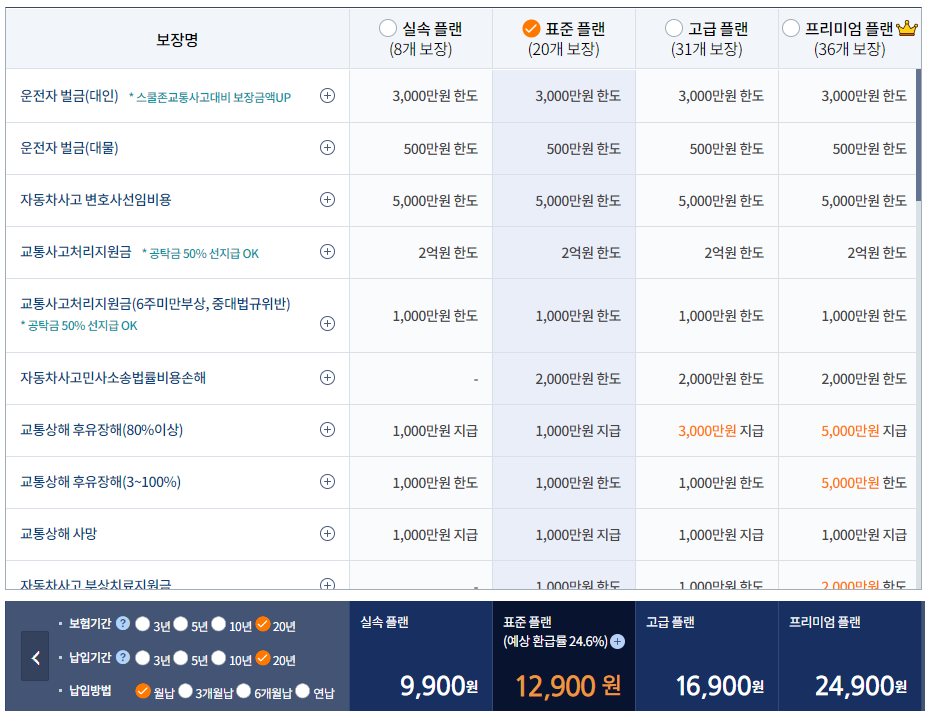Viewport: 925px width, 714px height.
Task: Set 보험기간 to 20년
Action: coord(263,624)
